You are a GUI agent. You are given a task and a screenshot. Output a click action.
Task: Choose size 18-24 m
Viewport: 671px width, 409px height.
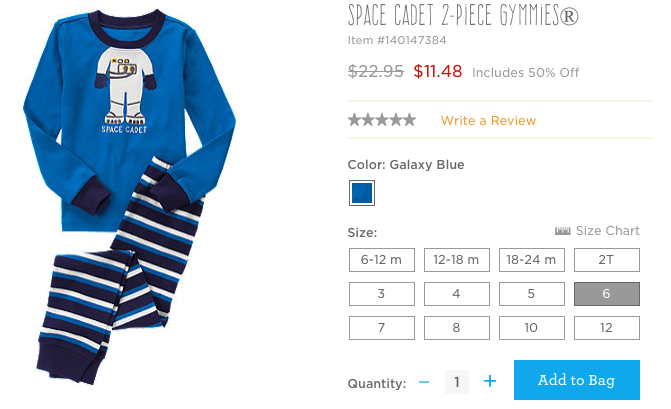531,260
